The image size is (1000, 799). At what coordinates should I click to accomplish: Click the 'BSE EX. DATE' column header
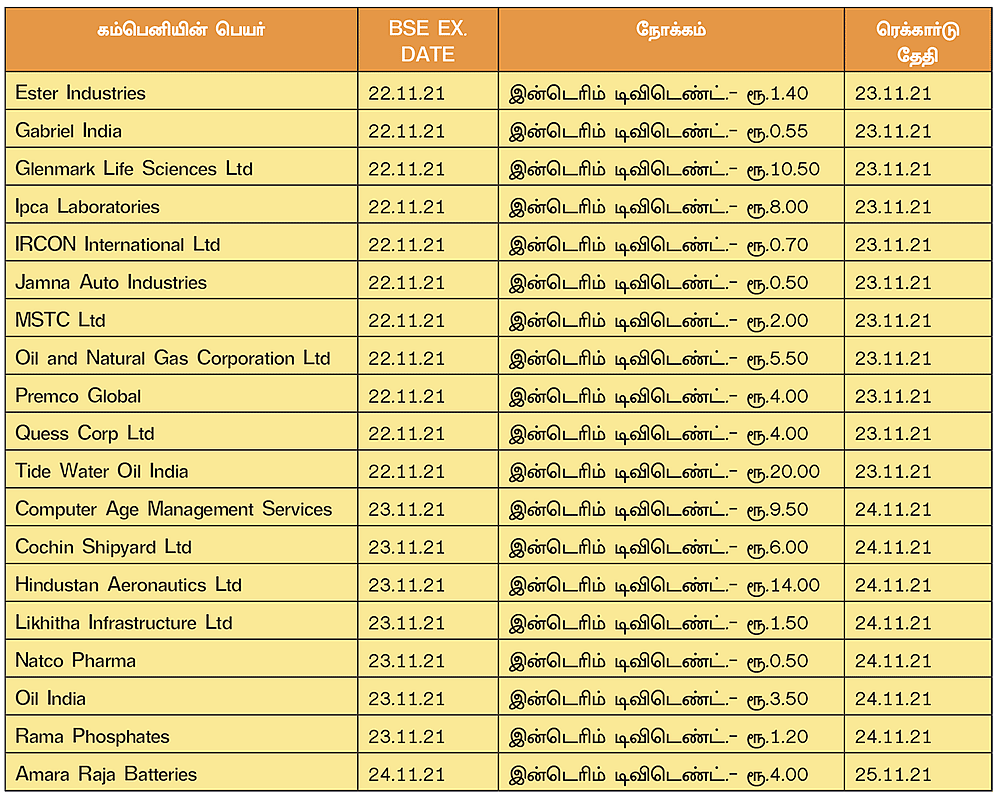coord(427,41)
